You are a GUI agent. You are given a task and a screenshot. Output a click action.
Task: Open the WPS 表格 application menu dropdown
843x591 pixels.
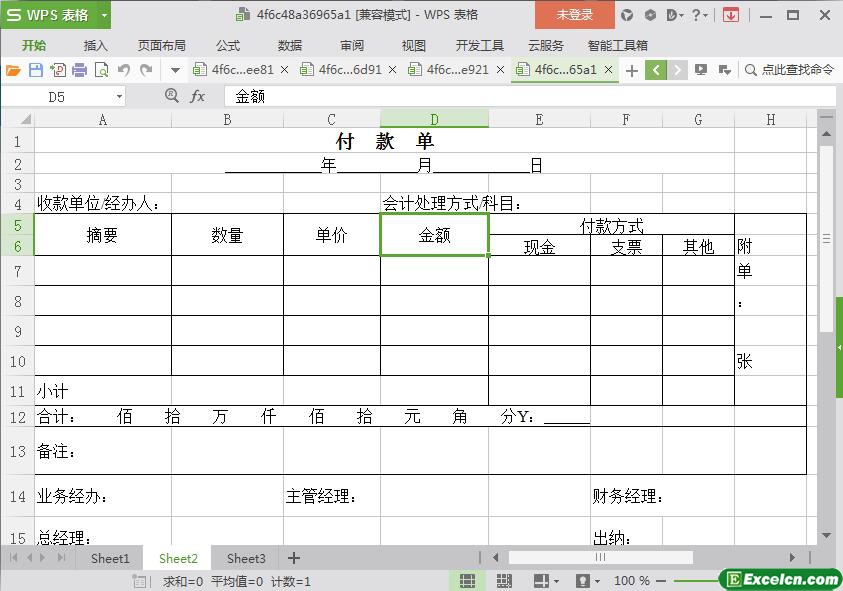pos(104,15)
